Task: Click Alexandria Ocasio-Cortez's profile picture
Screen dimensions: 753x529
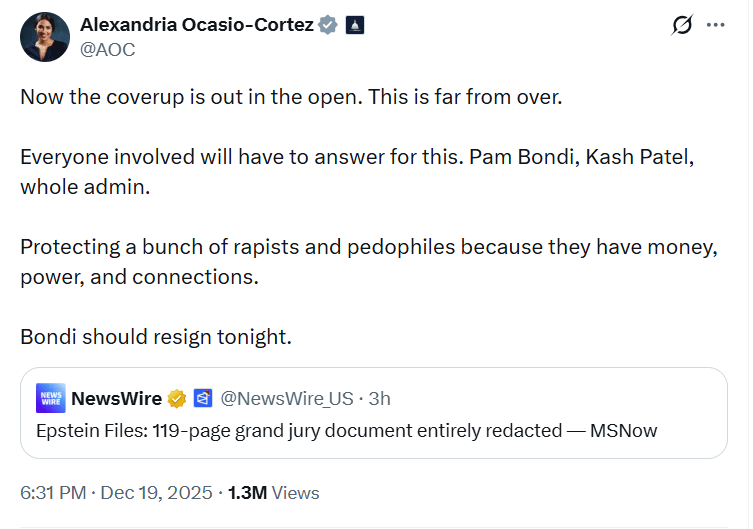Action: [43, 36]
